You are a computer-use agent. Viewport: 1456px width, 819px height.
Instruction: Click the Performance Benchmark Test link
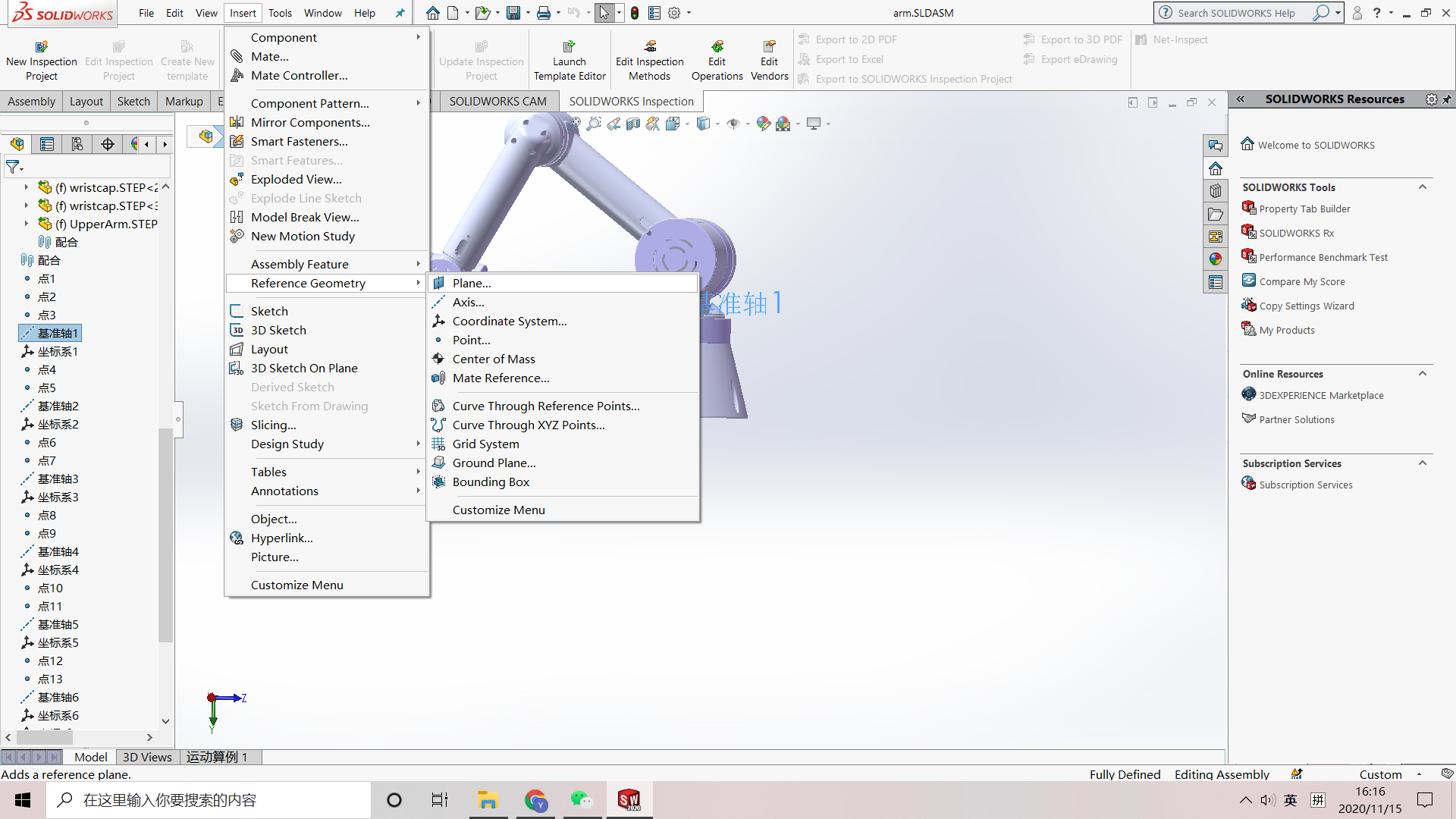(x=1323, y=257)
